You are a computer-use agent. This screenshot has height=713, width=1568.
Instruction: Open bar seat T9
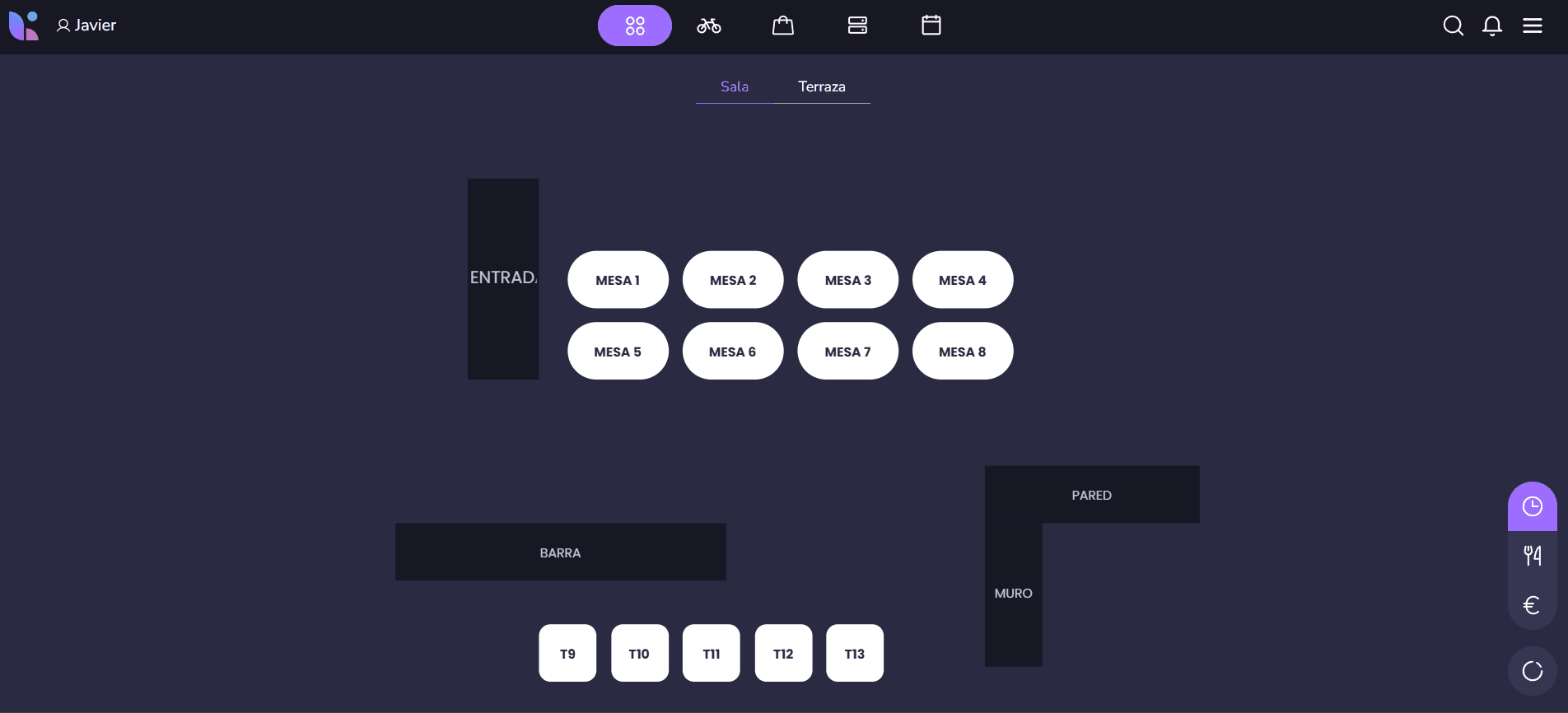coord(567,654)
